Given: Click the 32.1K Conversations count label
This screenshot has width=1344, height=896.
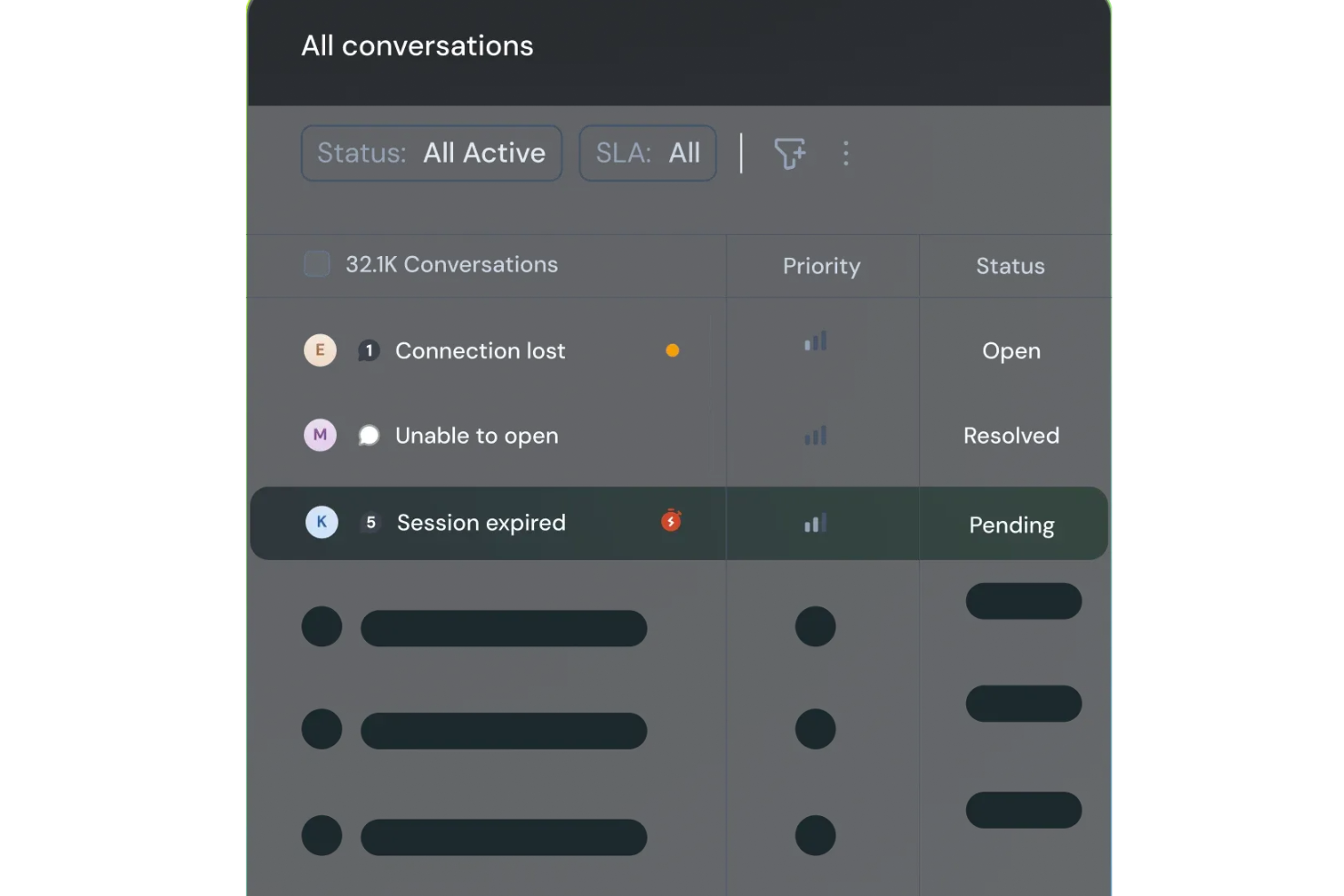Looking at the screenshot, I should [x=451, y=264].
